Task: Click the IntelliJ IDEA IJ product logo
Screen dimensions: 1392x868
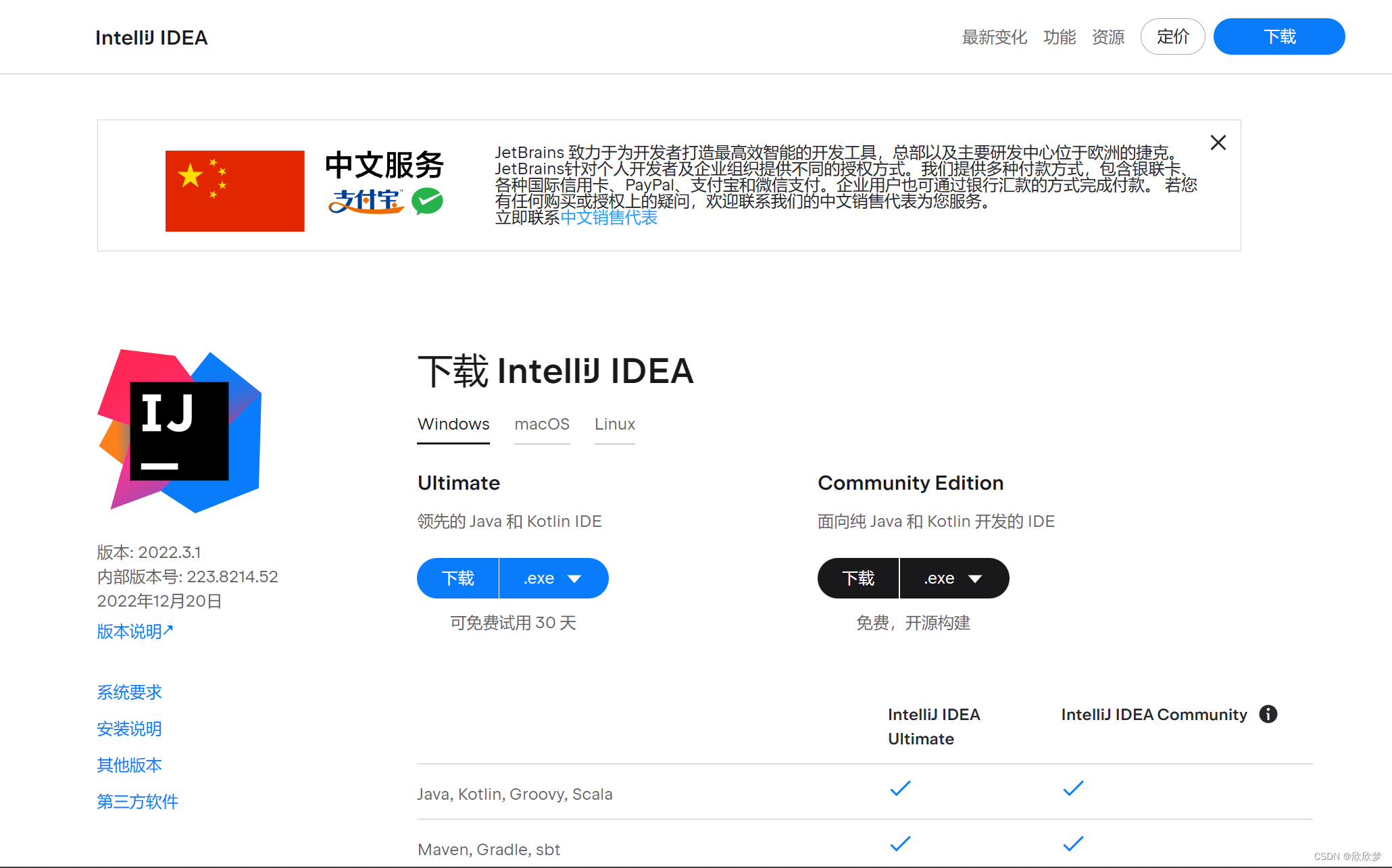Action: pyautogui.click(x=180, y=431)
